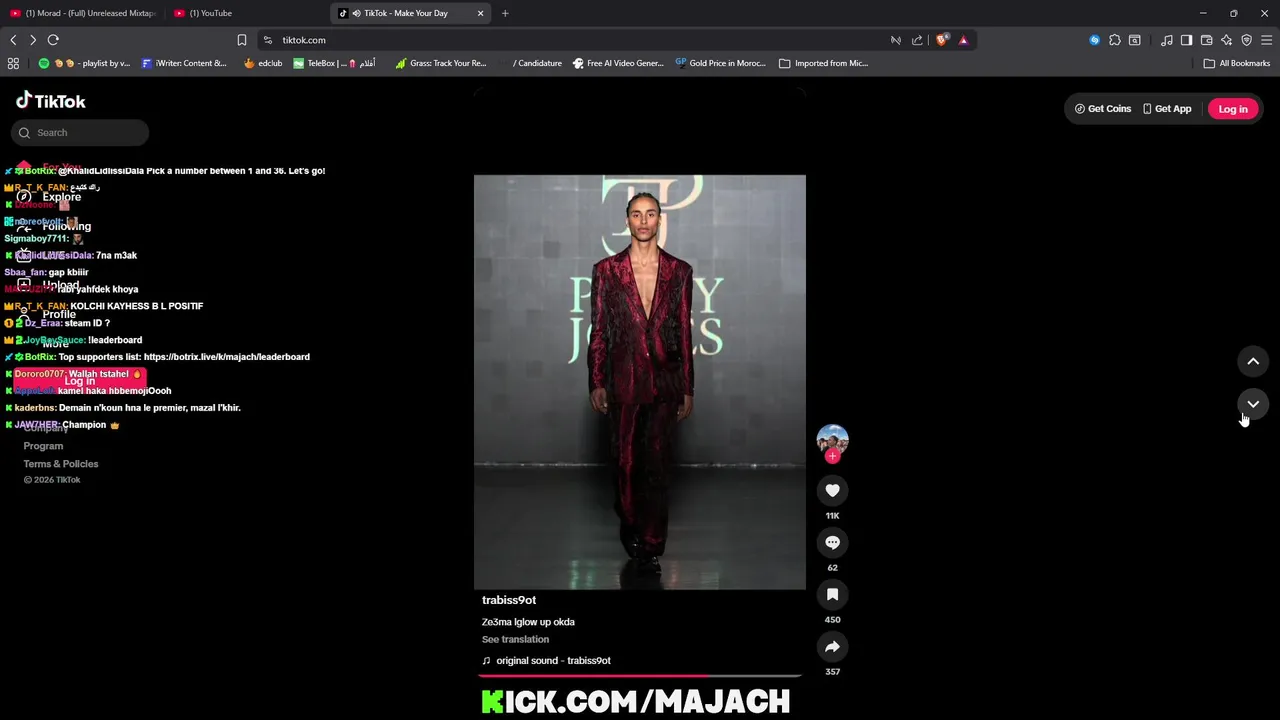This screenshot has width=1280, height=720.
Task: Open the Spotify playlist bookmark
Action: point(84,63)
